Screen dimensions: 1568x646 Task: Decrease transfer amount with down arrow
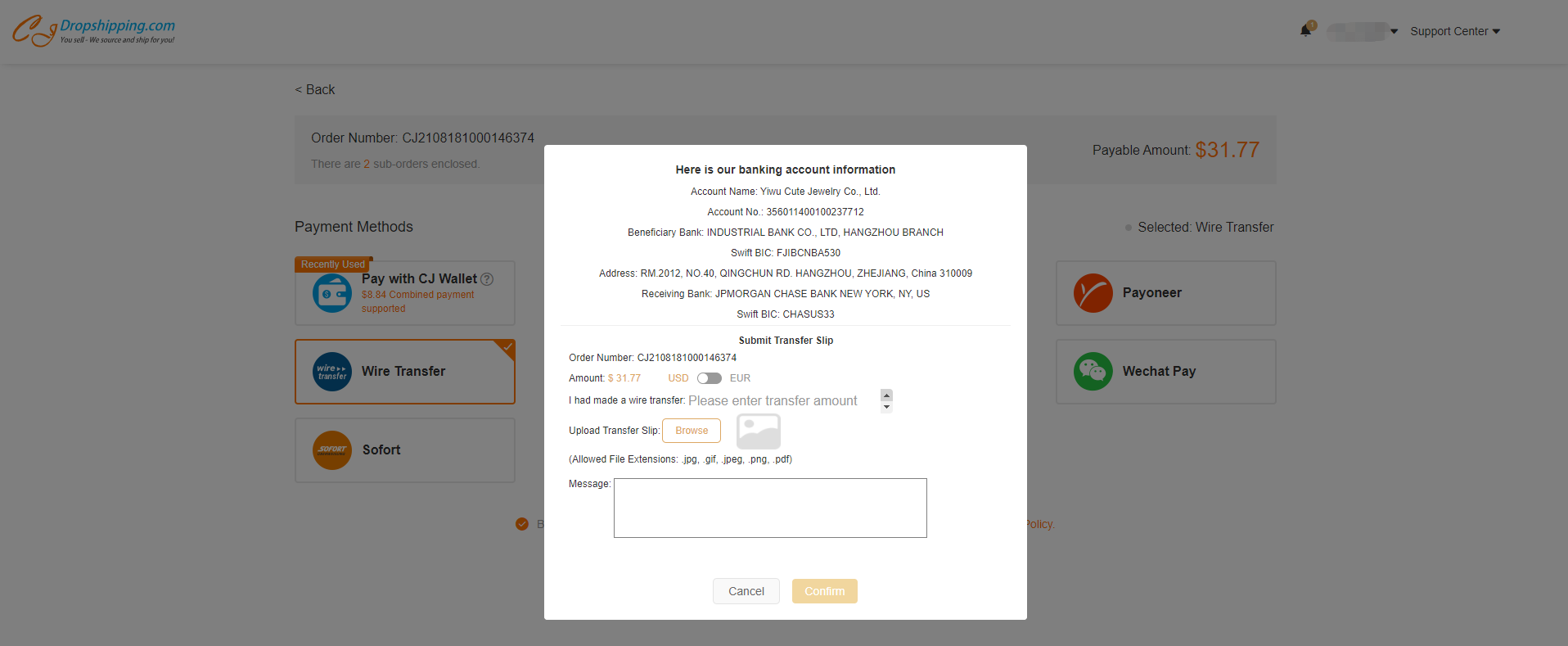pos(886,407)
